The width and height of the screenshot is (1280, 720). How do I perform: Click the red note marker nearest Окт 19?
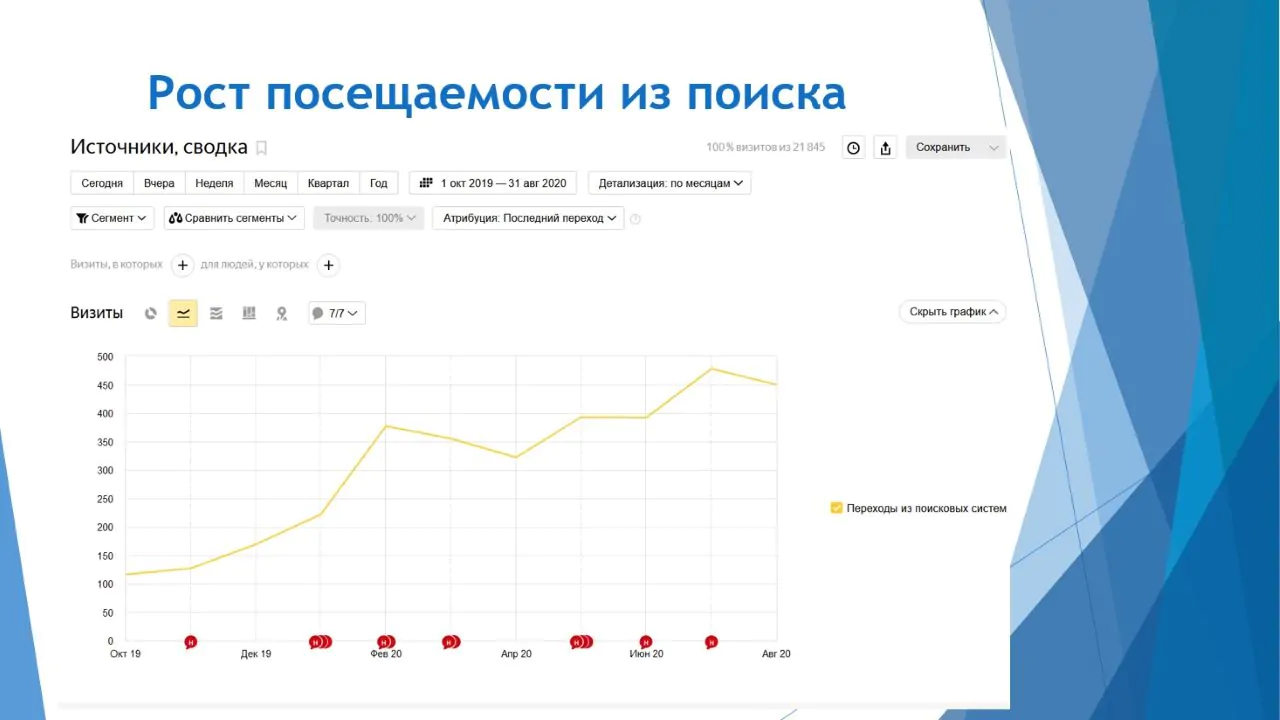(x=190, y=642)
